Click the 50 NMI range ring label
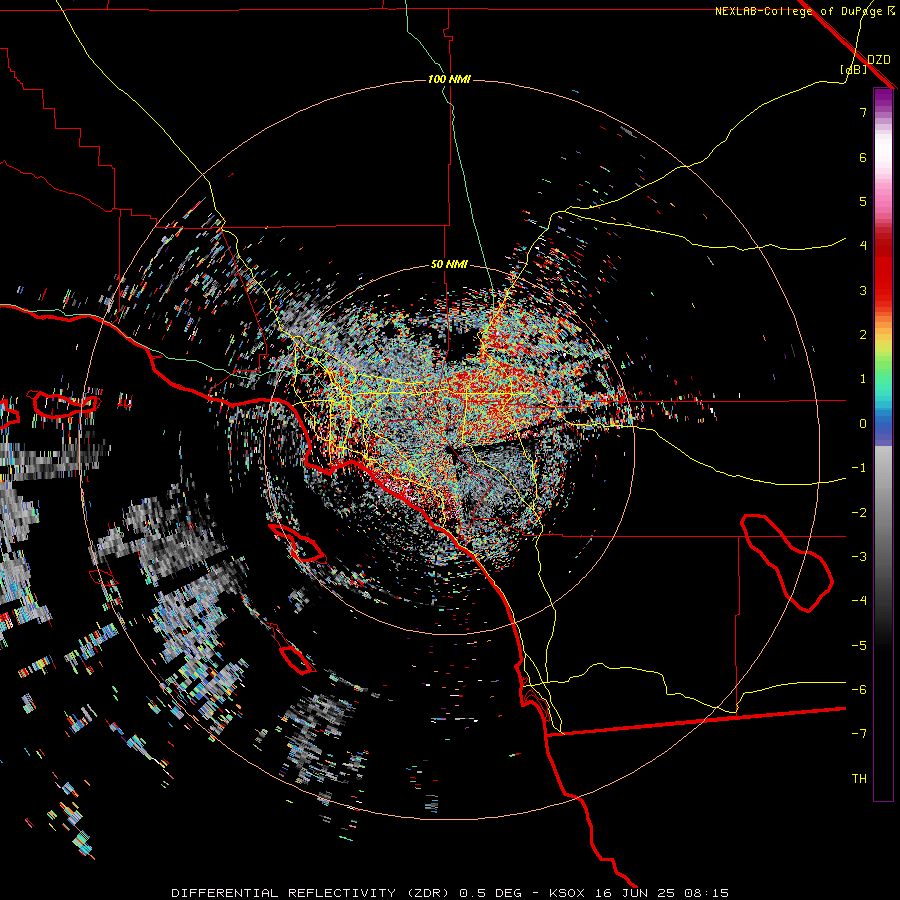The height and width of the screenshot is (900, 900). tap(449, 265)
